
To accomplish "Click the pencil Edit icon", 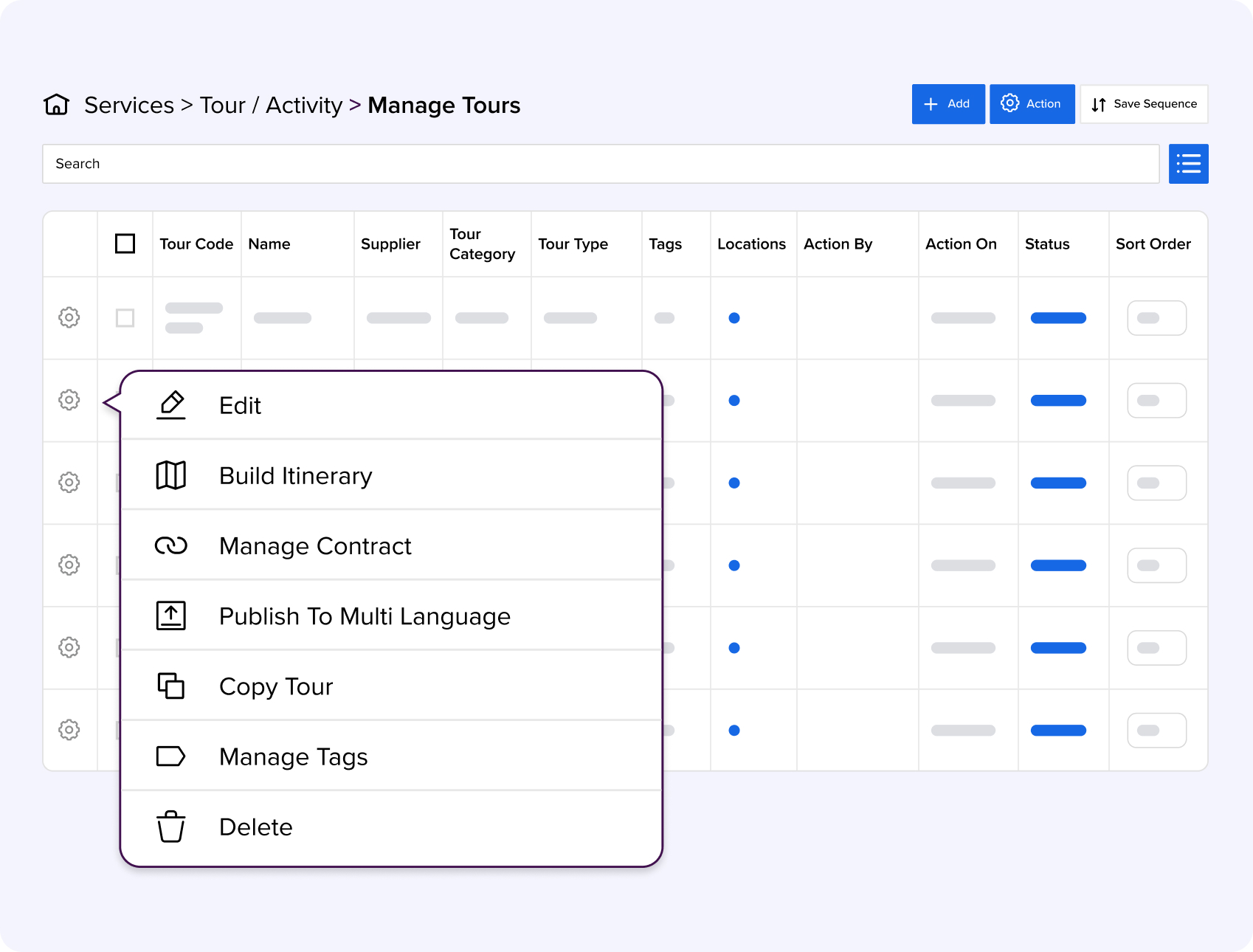I will coord(171,405).
